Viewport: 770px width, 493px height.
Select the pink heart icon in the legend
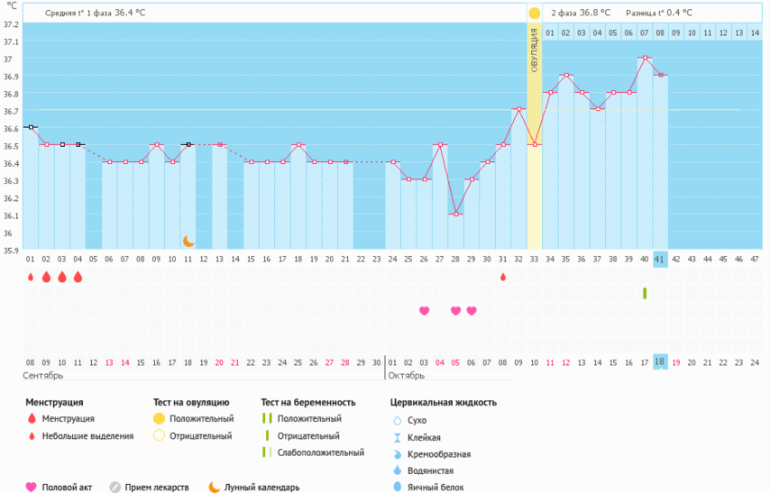pyautogui.click(x=31, y=487)
